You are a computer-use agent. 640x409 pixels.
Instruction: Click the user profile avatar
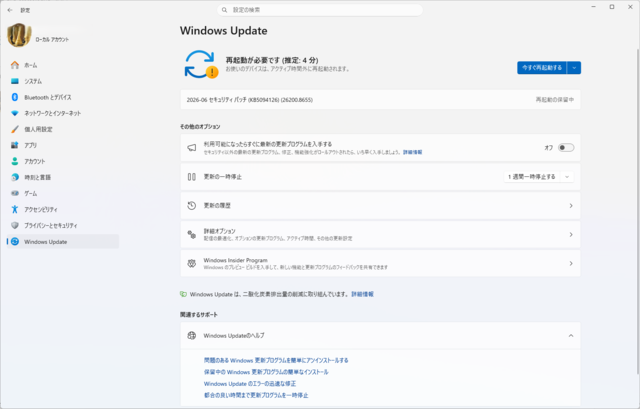[19, 35]
